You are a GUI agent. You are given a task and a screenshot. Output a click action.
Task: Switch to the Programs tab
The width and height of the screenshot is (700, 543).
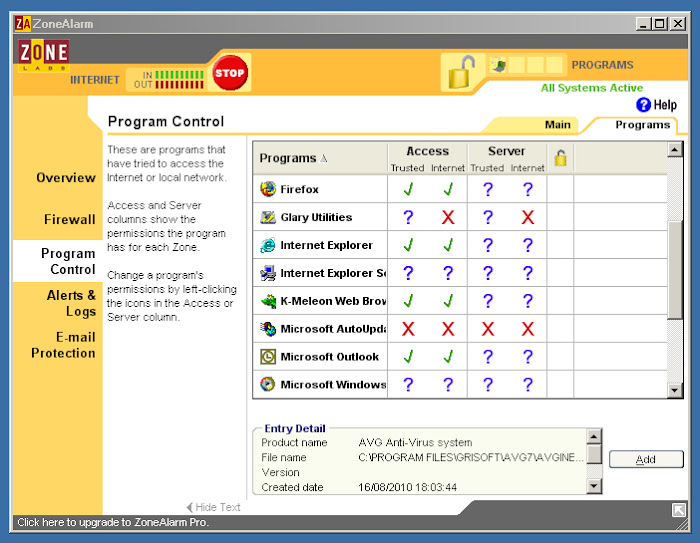click(x=642, y=125)
